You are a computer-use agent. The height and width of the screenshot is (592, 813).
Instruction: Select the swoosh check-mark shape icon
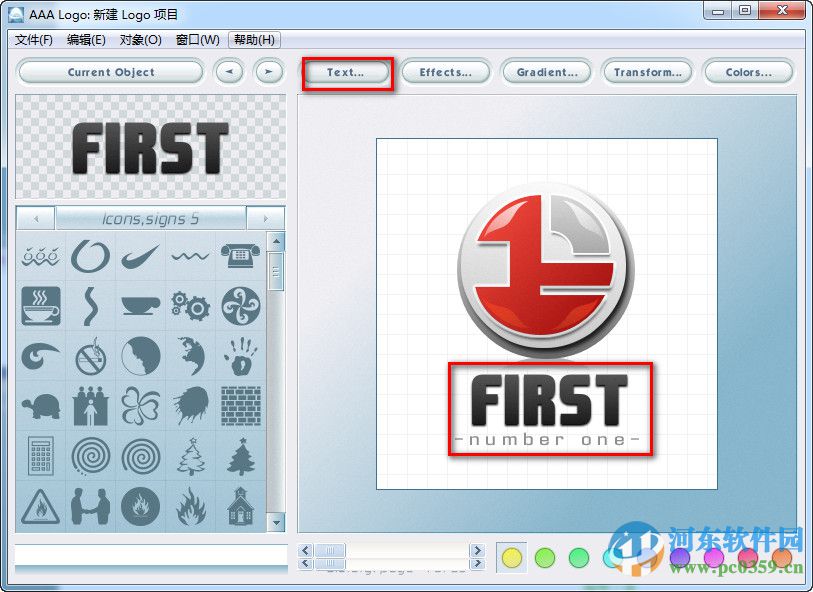[x=140, y=257]
